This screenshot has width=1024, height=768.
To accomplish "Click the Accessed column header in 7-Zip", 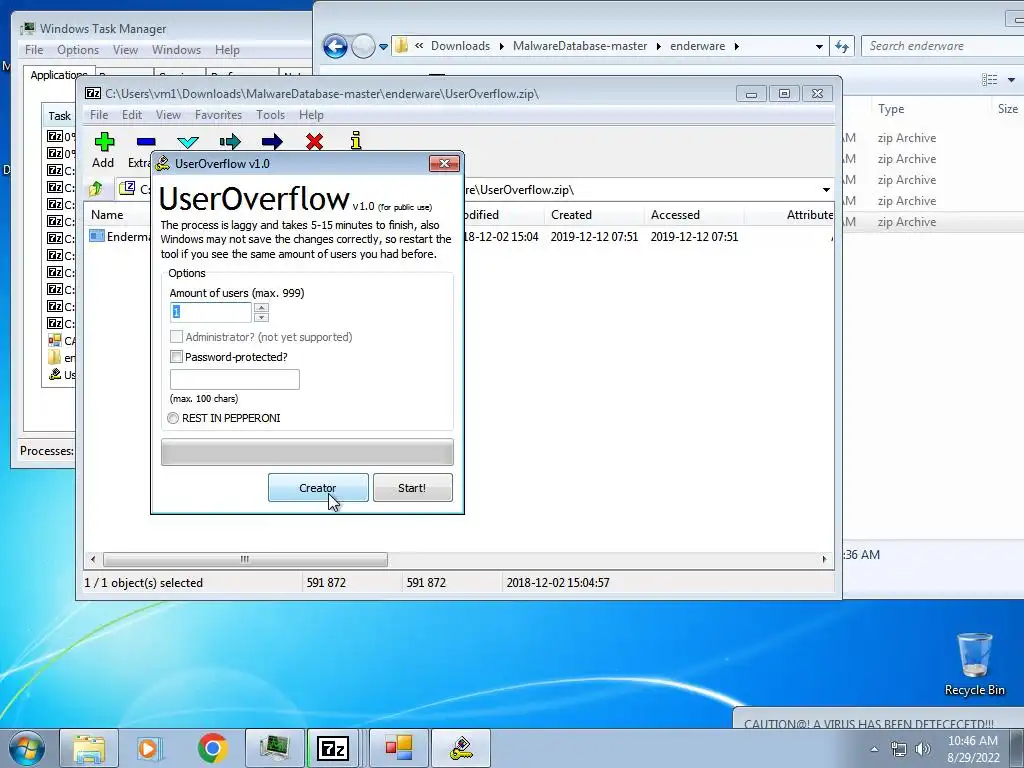I will pyautogui.click(x=694, y=215).
